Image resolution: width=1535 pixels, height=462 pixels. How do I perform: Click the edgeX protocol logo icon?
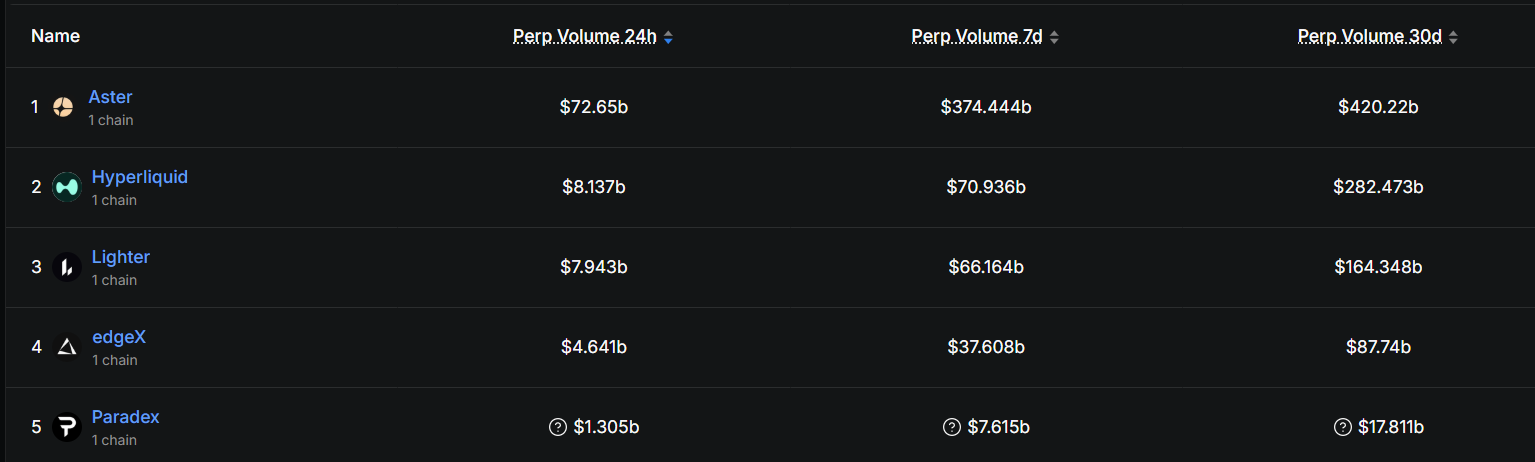pyautogui.click(x=66, y=347)
